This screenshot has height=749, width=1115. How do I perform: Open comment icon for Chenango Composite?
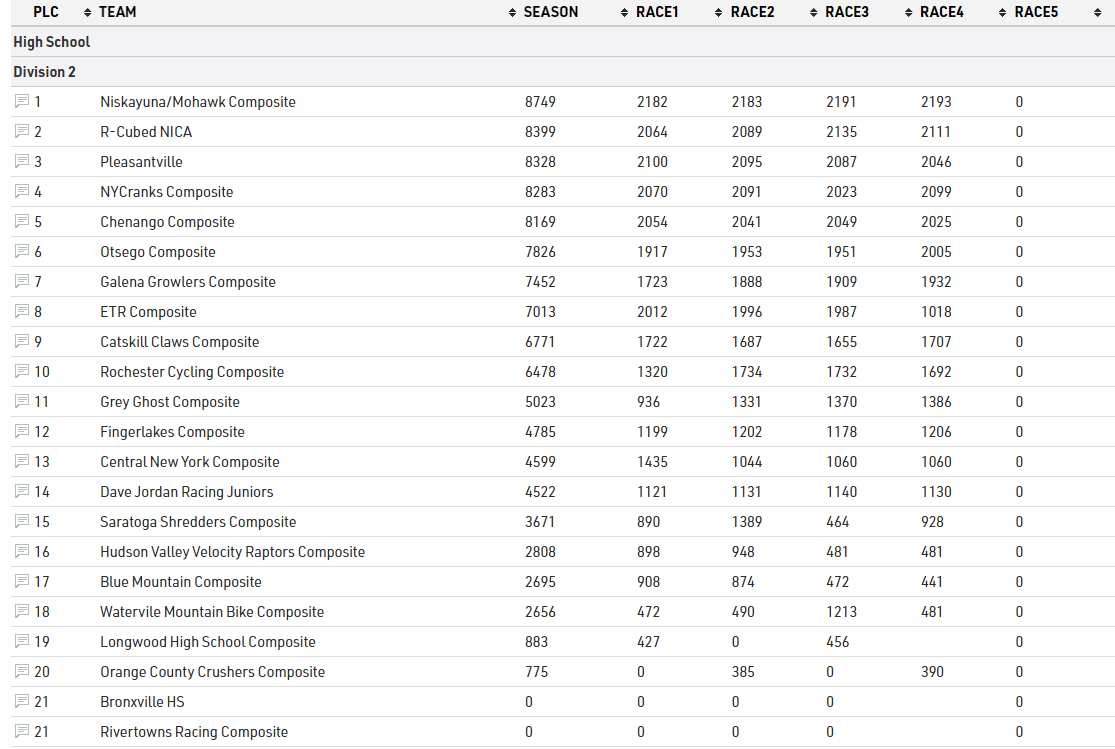22,221
